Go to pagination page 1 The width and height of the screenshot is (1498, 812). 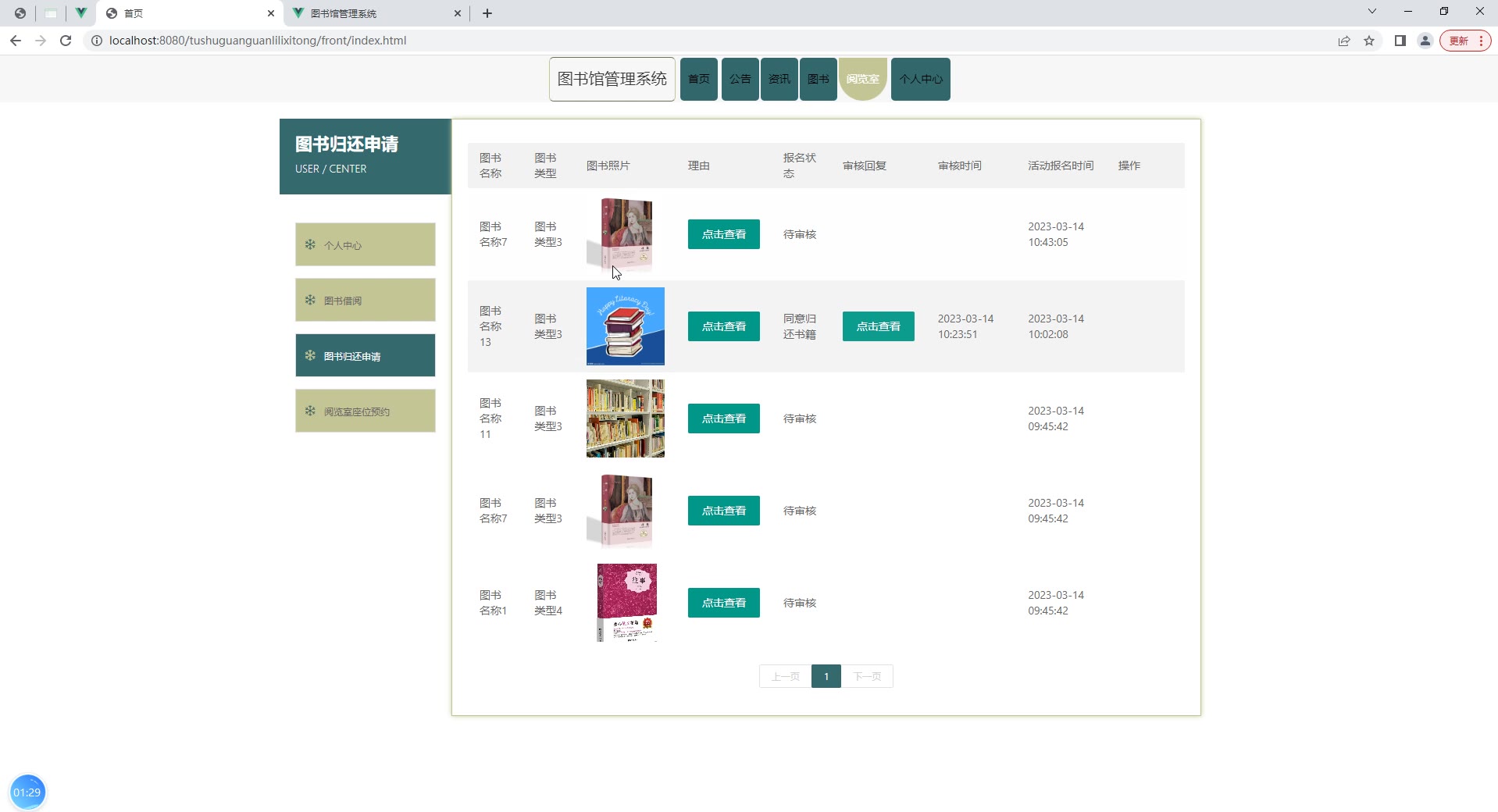(826, 676)
